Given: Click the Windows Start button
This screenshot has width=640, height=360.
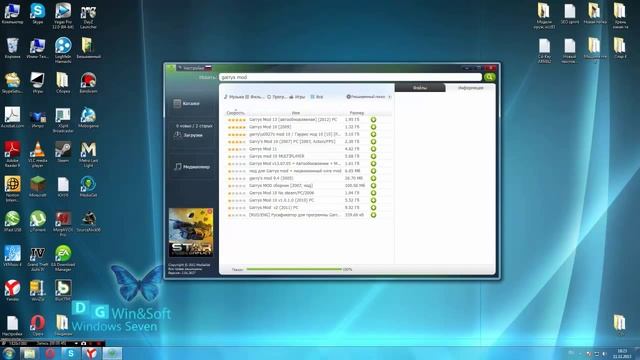Looking at the screenshot, I should click(9, 353).
